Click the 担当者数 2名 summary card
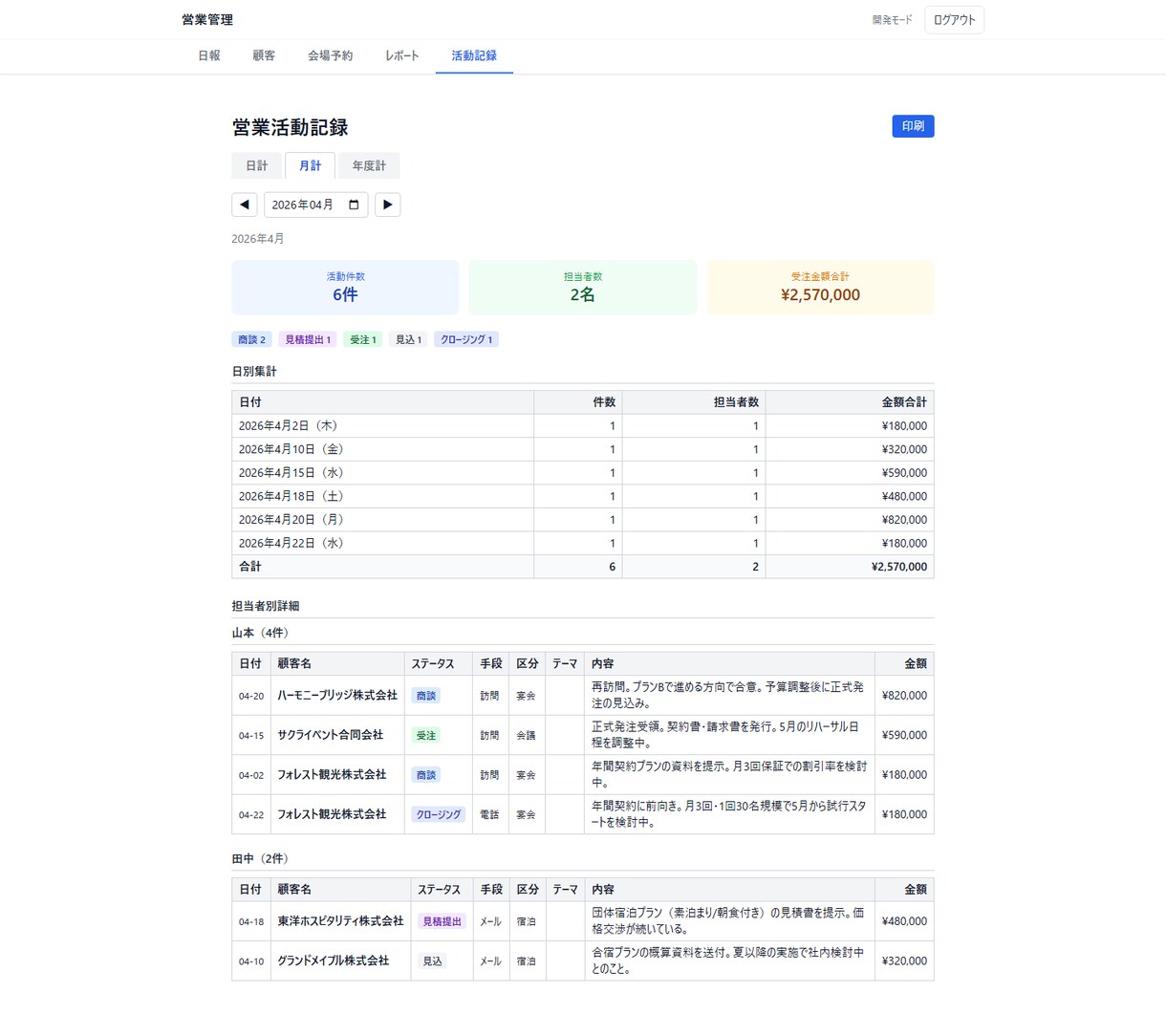Screen dimensions: 1166x1036 tap(583, 287)
